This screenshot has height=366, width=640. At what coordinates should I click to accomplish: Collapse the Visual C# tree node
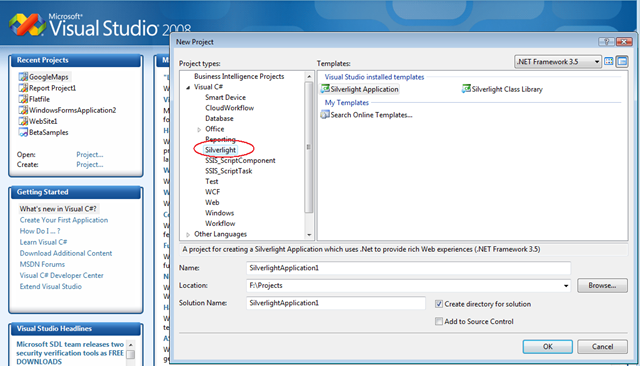[188, 87]
